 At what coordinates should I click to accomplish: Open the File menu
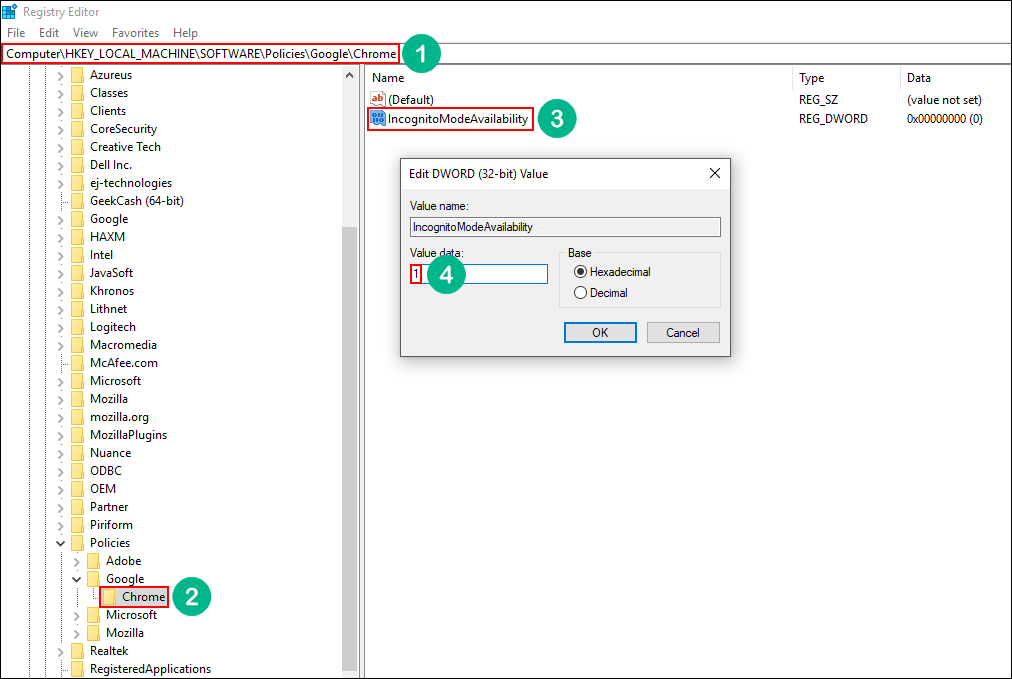click(x=16, y=33)
